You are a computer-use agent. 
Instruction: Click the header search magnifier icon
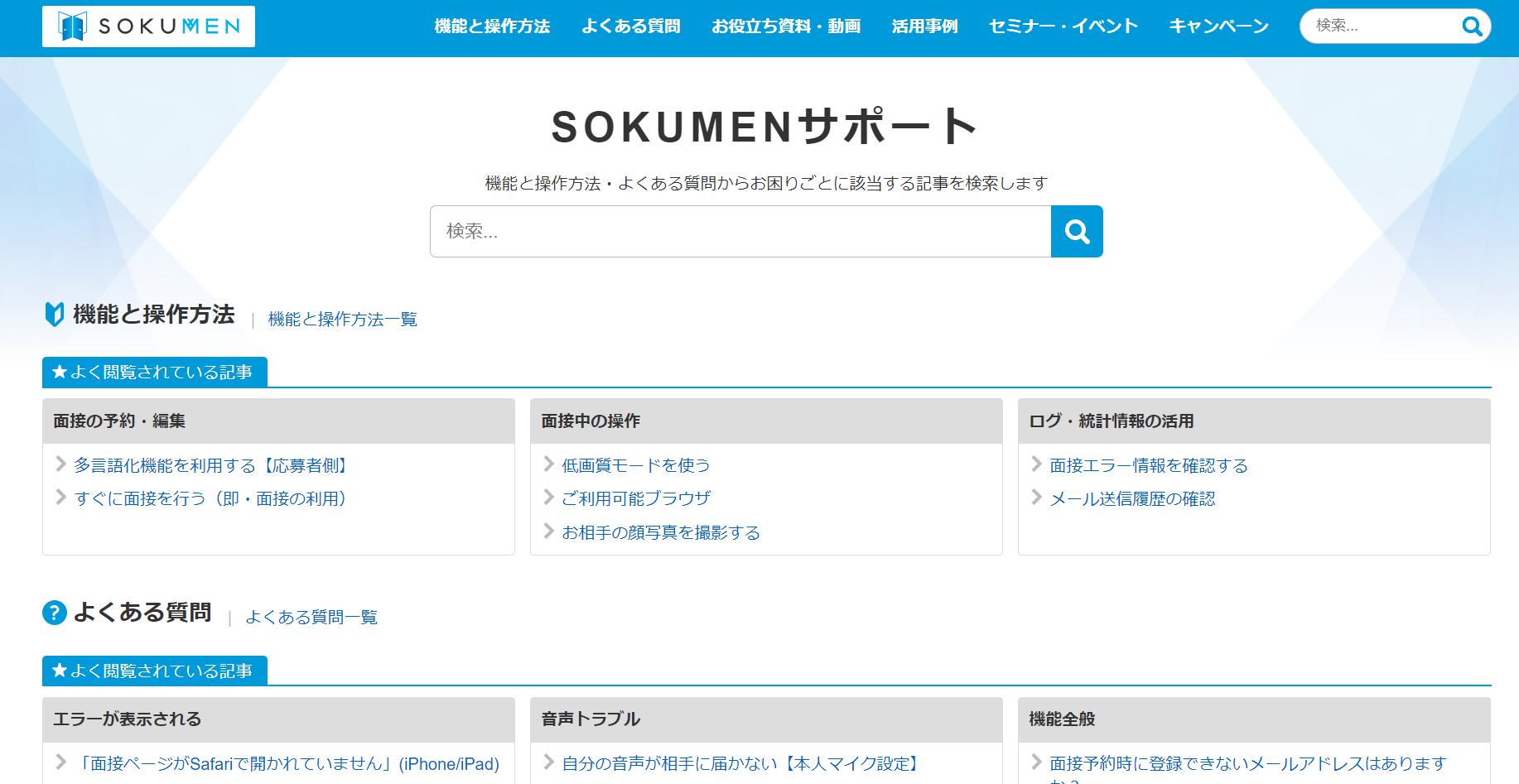tap(1472, 26)
